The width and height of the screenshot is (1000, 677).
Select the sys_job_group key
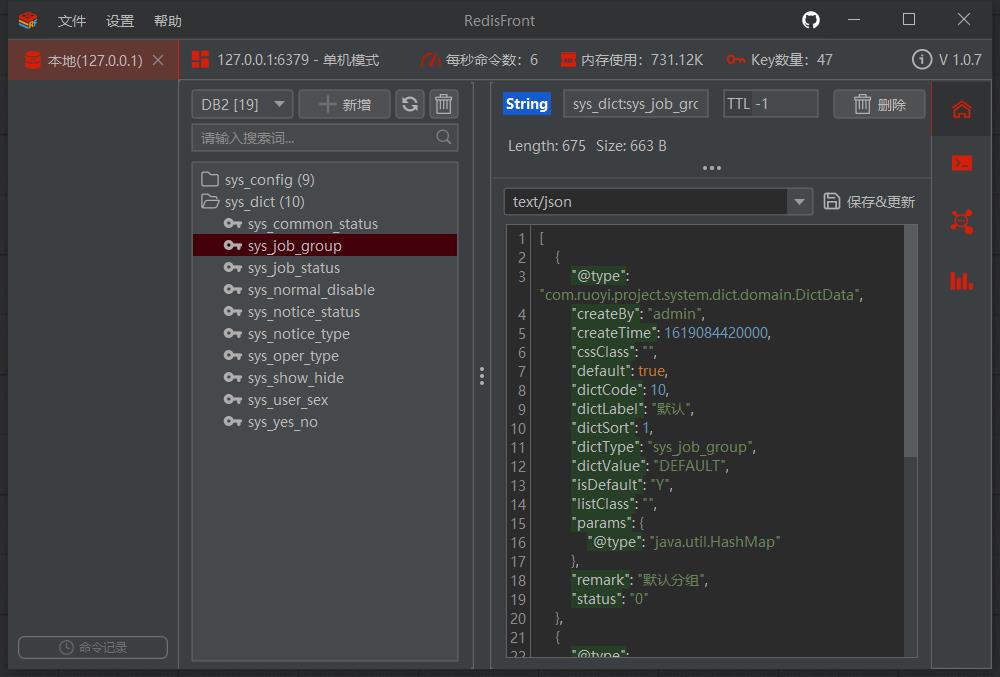click(x=325, y=245)
